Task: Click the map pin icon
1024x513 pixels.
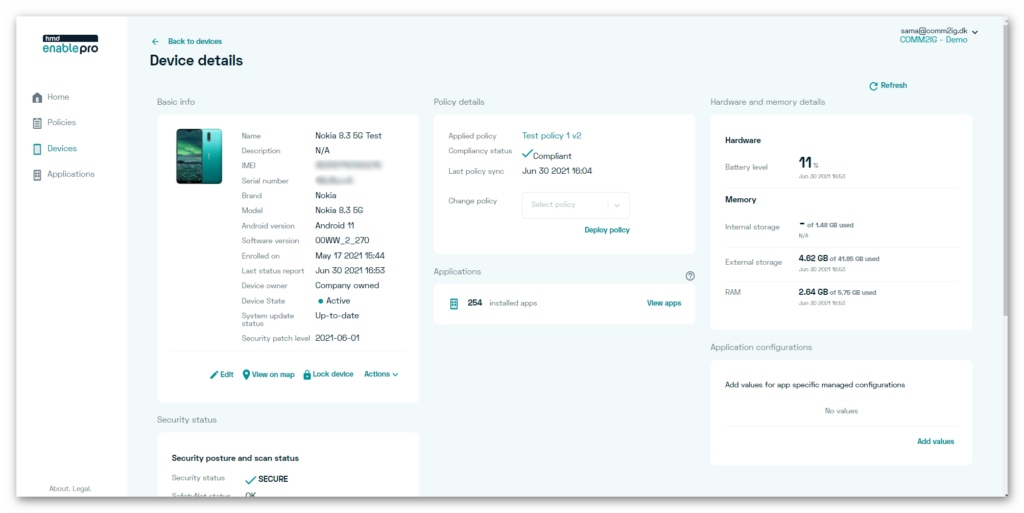Action: 246,375
